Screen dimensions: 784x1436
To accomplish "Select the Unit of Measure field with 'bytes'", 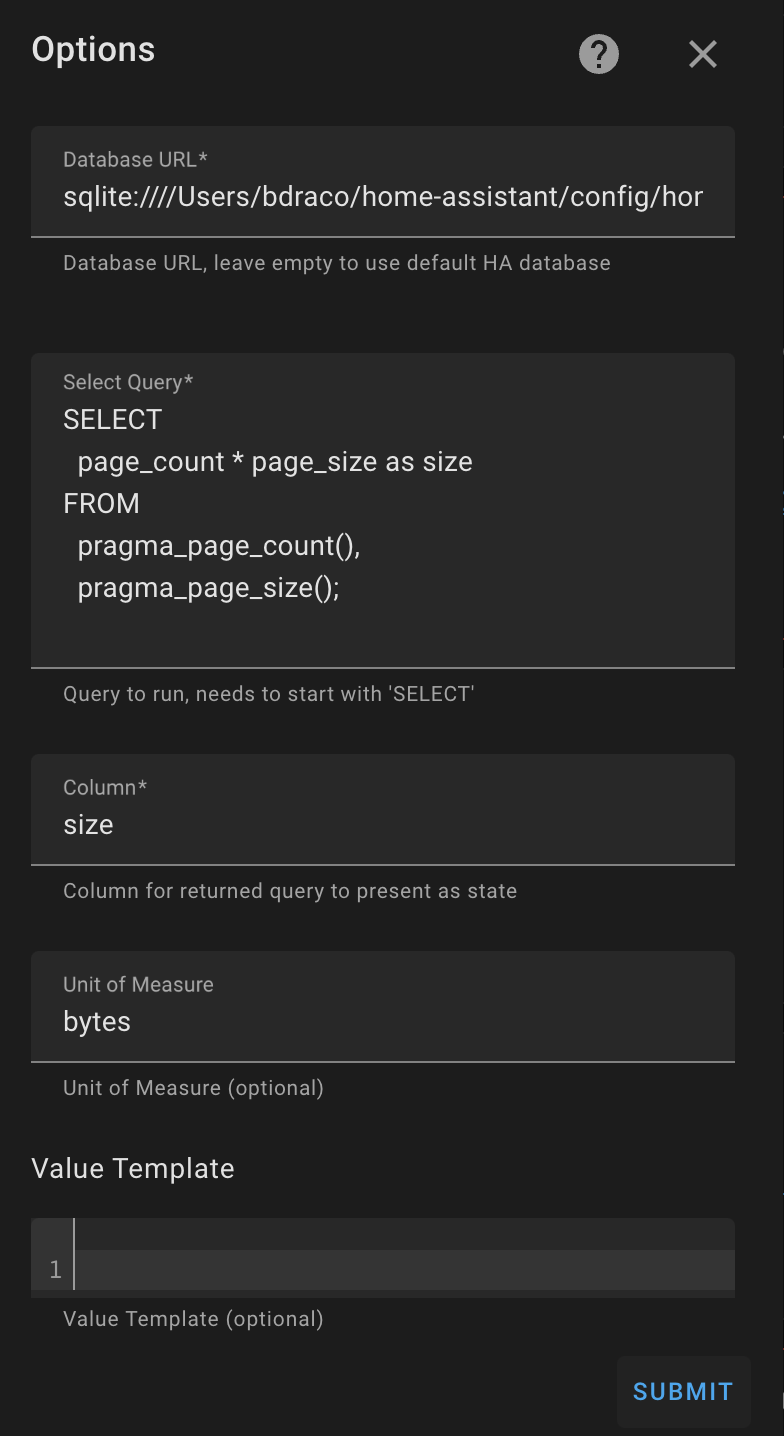I will tap(383, 1021).
